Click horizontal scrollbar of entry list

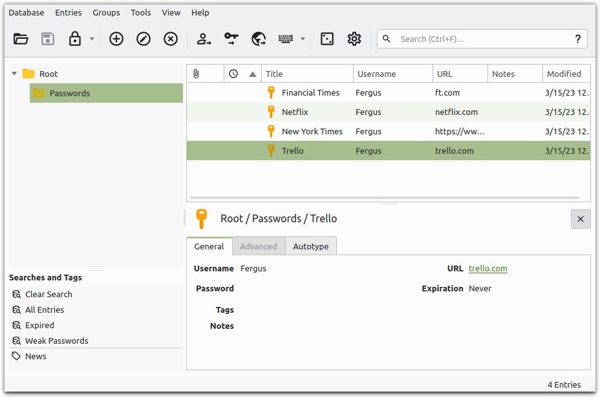click(x=385, y=198)
